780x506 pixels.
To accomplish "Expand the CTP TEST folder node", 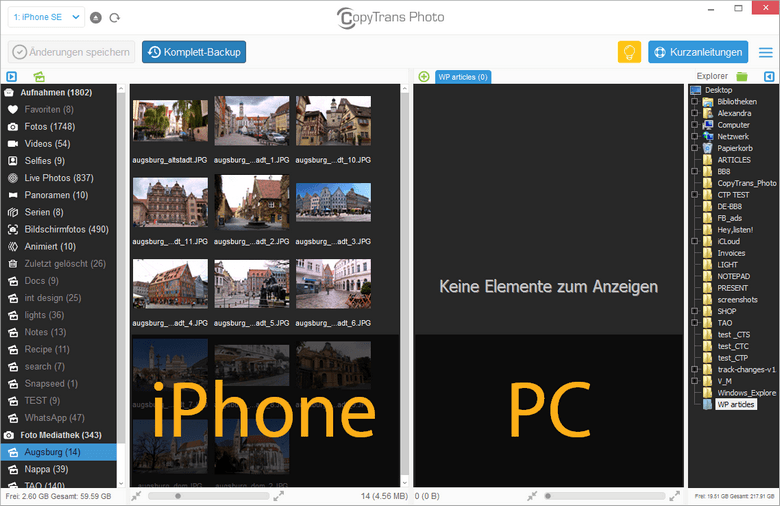I will tap(695, 195).
